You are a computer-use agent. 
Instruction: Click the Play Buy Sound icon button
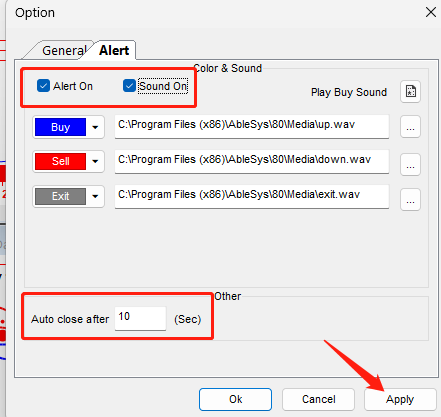click(410, 91)
